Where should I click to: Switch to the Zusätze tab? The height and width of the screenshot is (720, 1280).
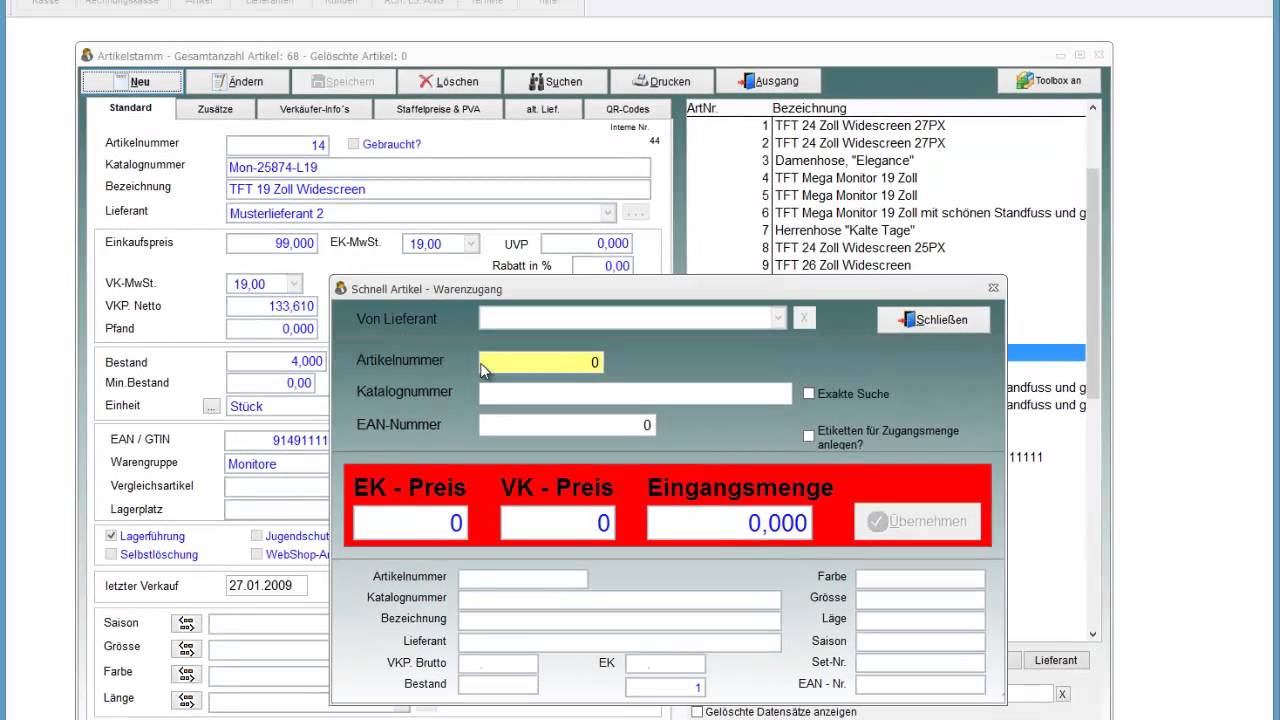[x=215, y=109]
